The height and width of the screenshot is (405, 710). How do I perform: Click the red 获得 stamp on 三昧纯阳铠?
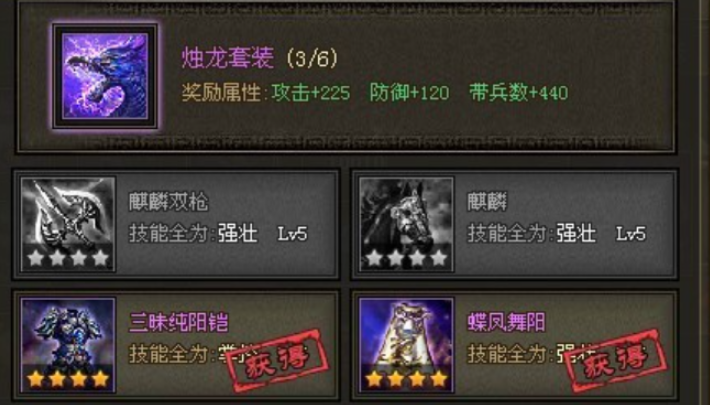pyautogui.click(x=277, y=362)
